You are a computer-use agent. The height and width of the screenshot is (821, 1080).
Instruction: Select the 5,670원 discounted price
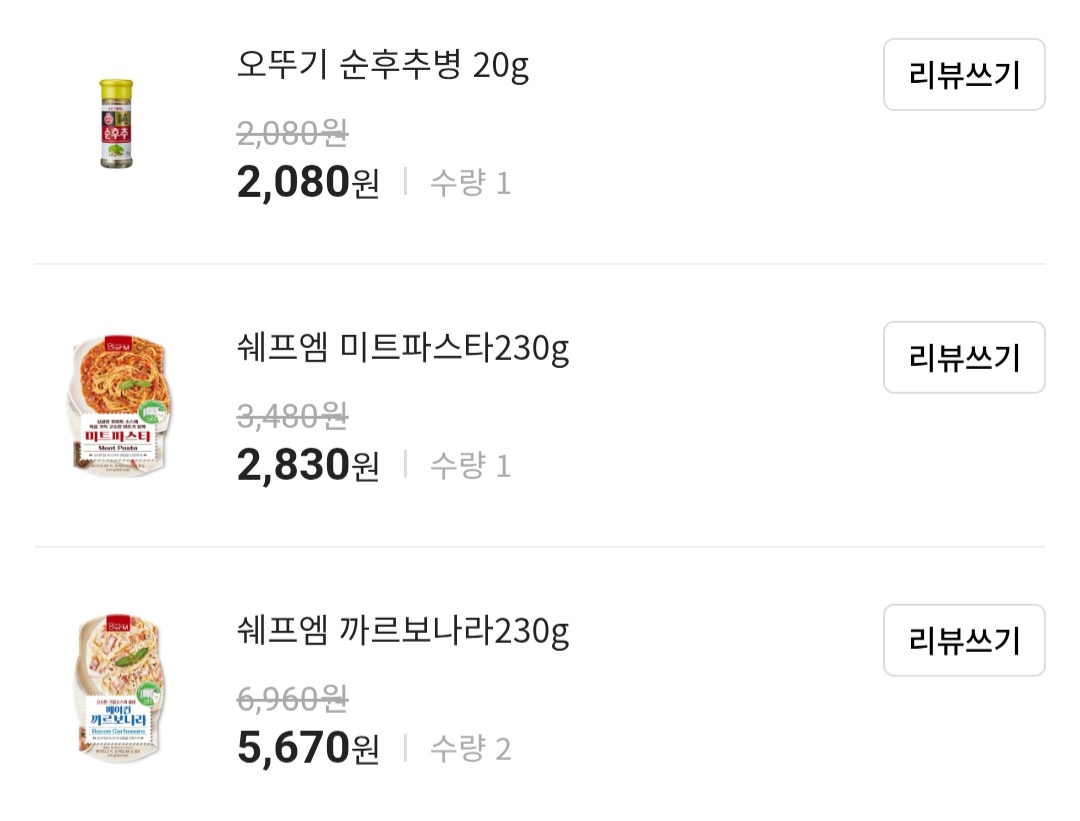(x=308, y=748)
